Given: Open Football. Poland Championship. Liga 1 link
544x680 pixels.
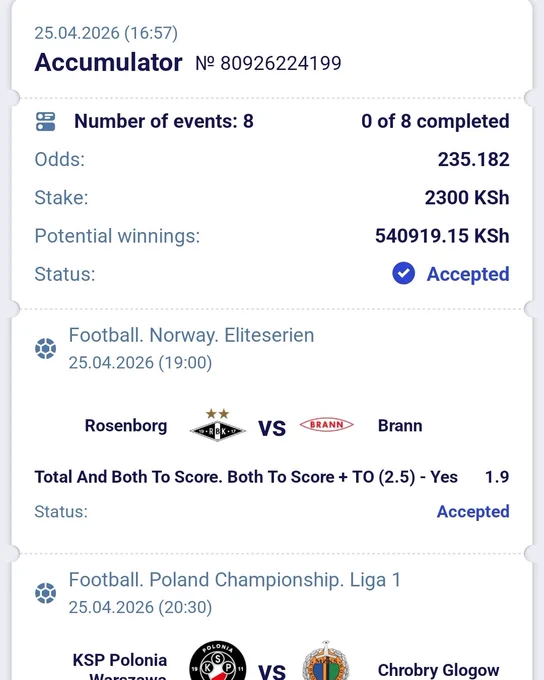Looking at the screenshot, I should click(235, 580).
